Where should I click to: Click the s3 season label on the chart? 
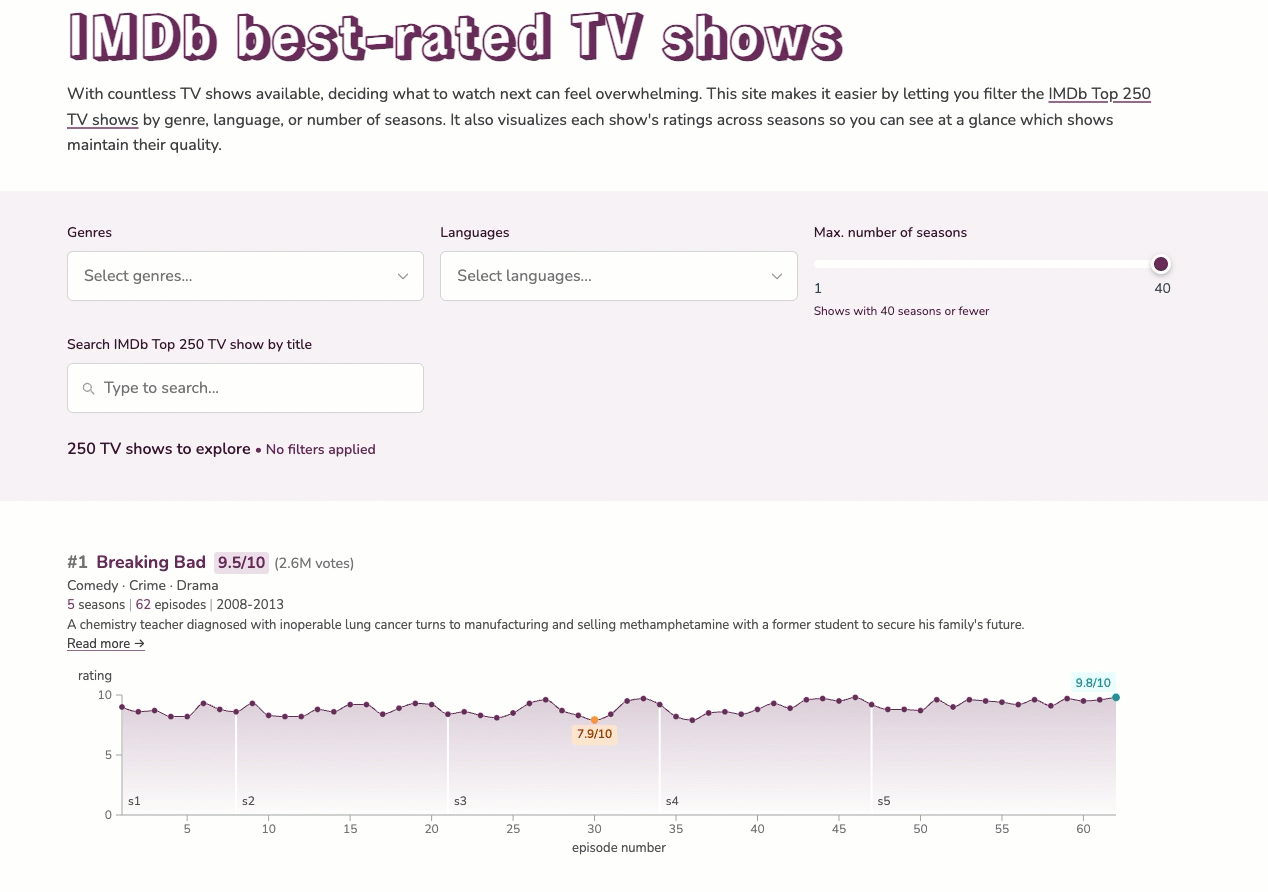coord(459,800)
